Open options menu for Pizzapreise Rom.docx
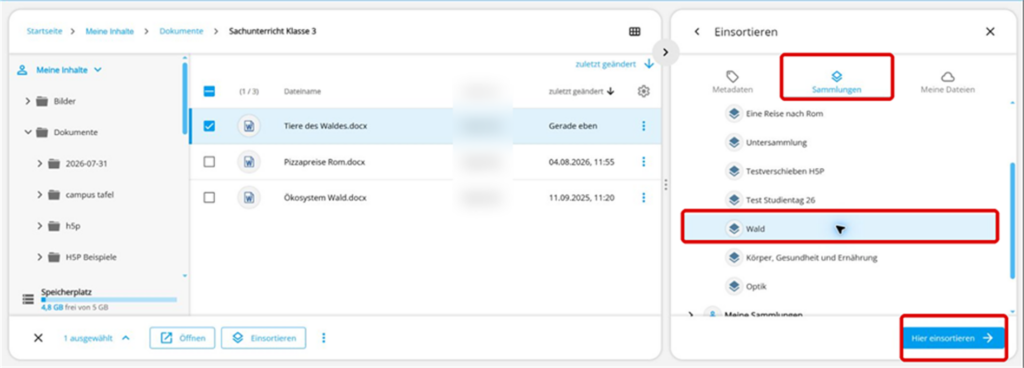Viewport: 1024px width, 368px height. (x=643, y=161)
